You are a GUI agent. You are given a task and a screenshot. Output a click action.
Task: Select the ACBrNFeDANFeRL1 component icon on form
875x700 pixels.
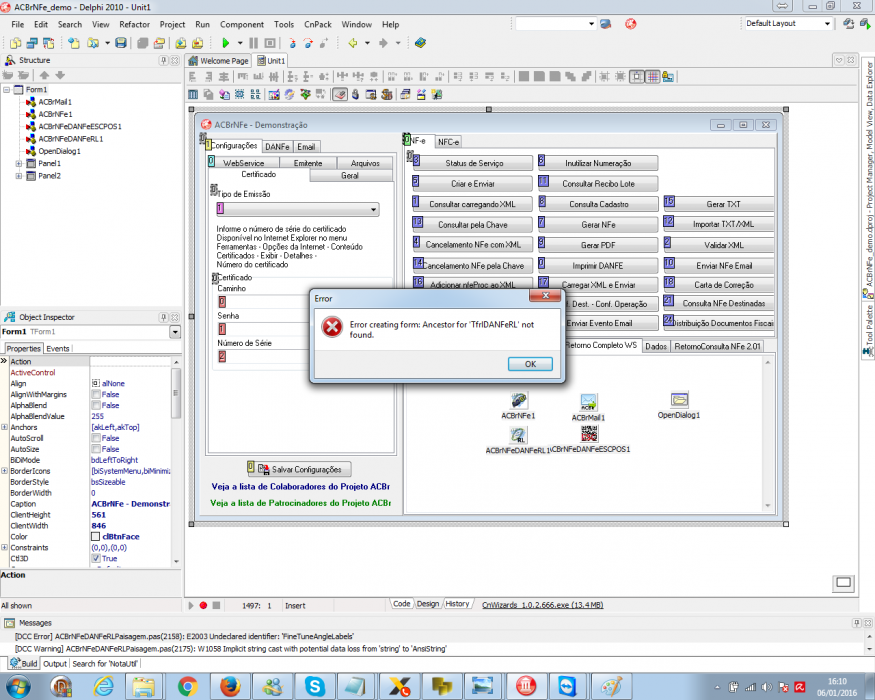518,435
